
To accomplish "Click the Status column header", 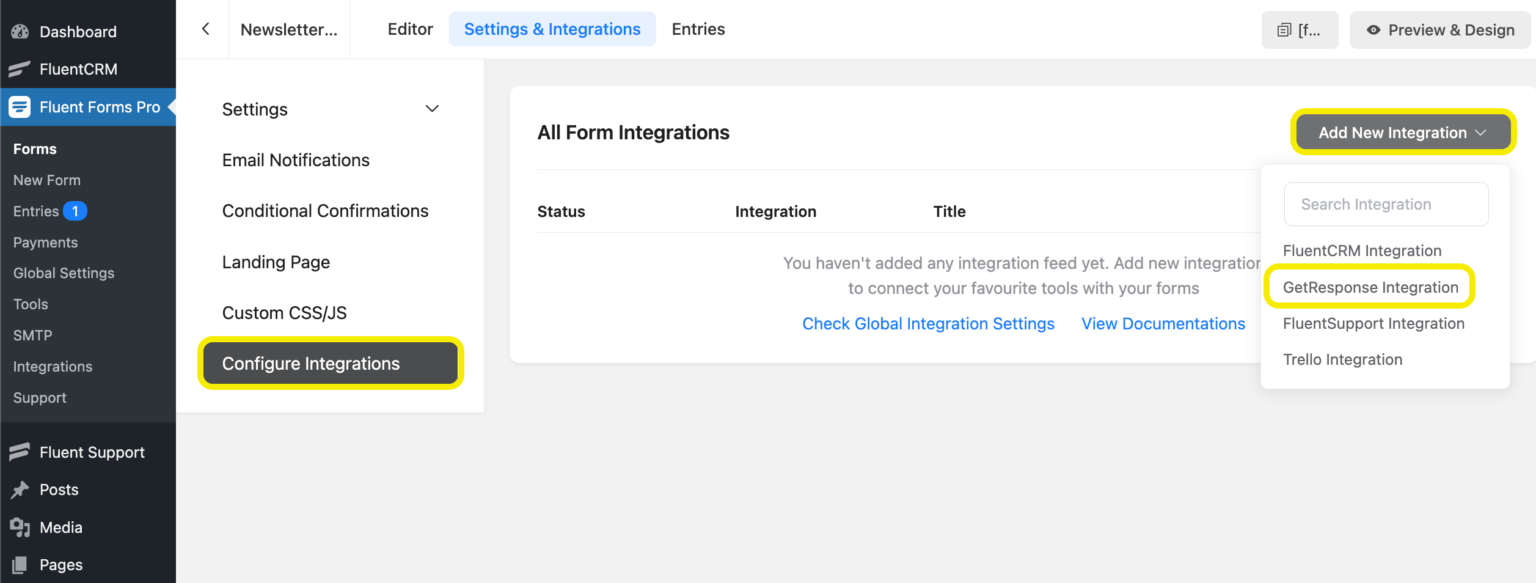I will tap(561, 211).
